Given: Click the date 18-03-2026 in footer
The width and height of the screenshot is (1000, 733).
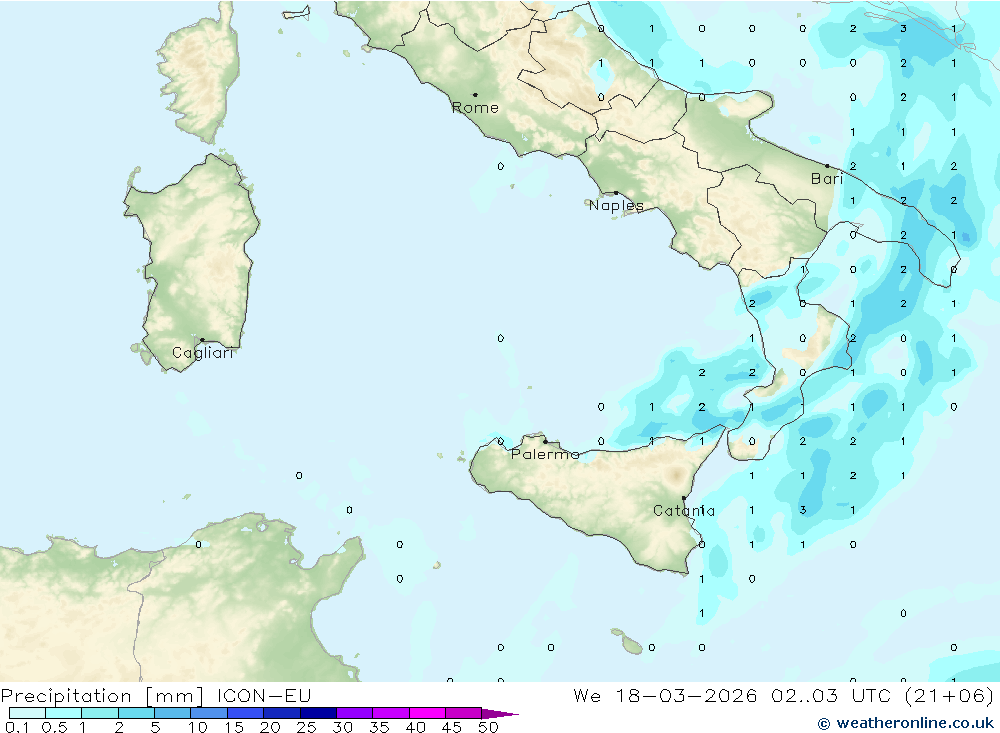Looking at the screenshot, I should click(686, 696).
